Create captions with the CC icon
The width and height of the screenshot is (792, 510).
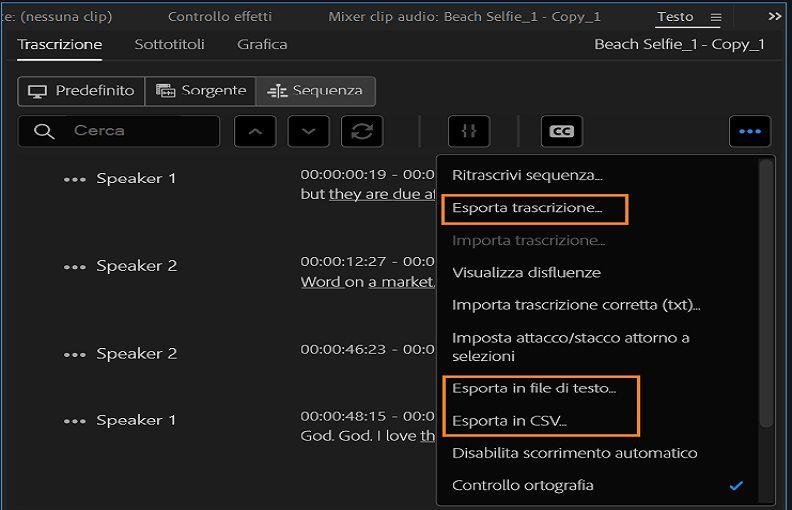562,131
